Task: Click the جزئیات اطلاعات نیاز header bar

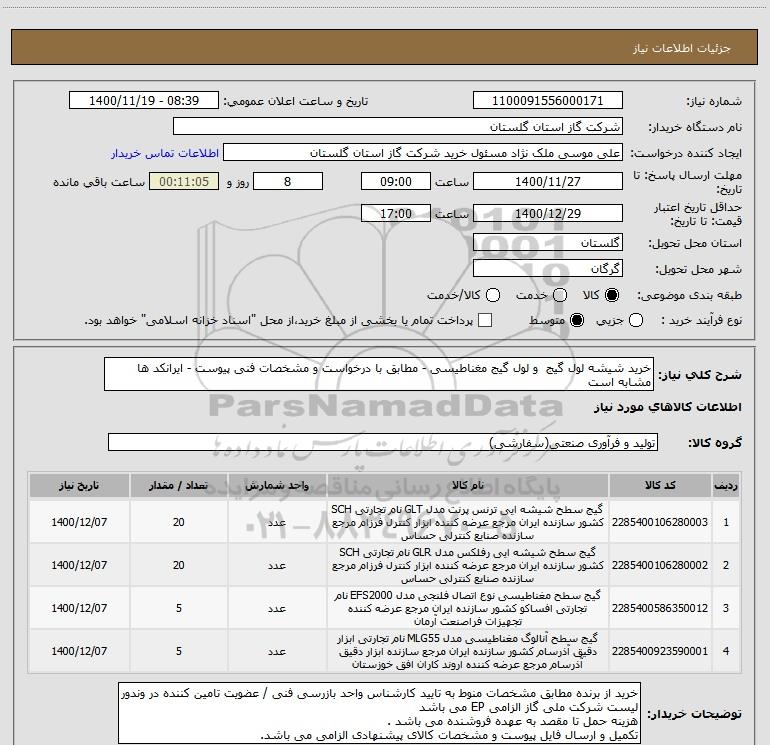Action: [x=384, y=47]
